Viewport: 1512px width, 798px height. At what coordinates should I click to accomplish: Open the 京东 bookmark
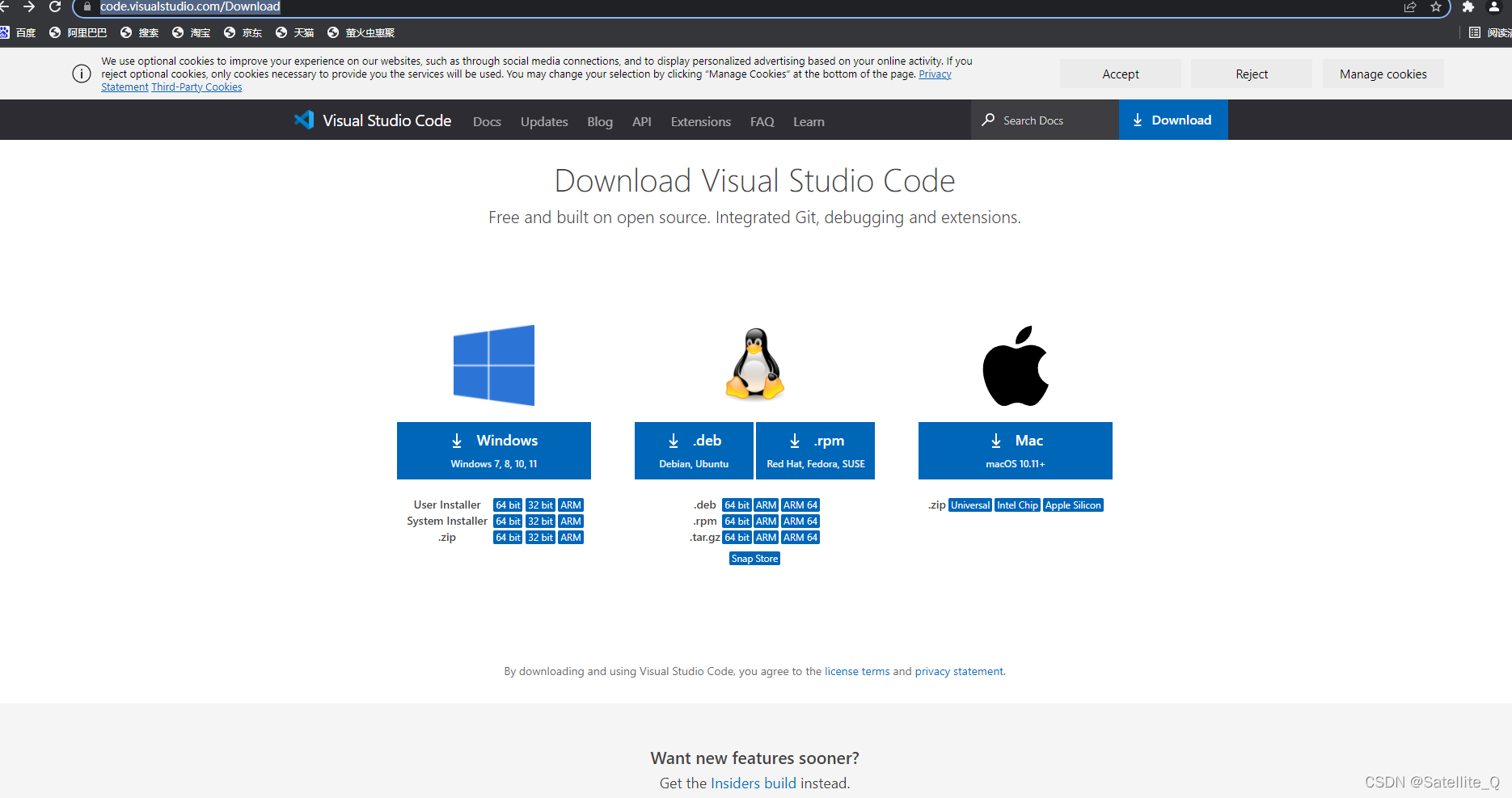[x=243, y=32]
